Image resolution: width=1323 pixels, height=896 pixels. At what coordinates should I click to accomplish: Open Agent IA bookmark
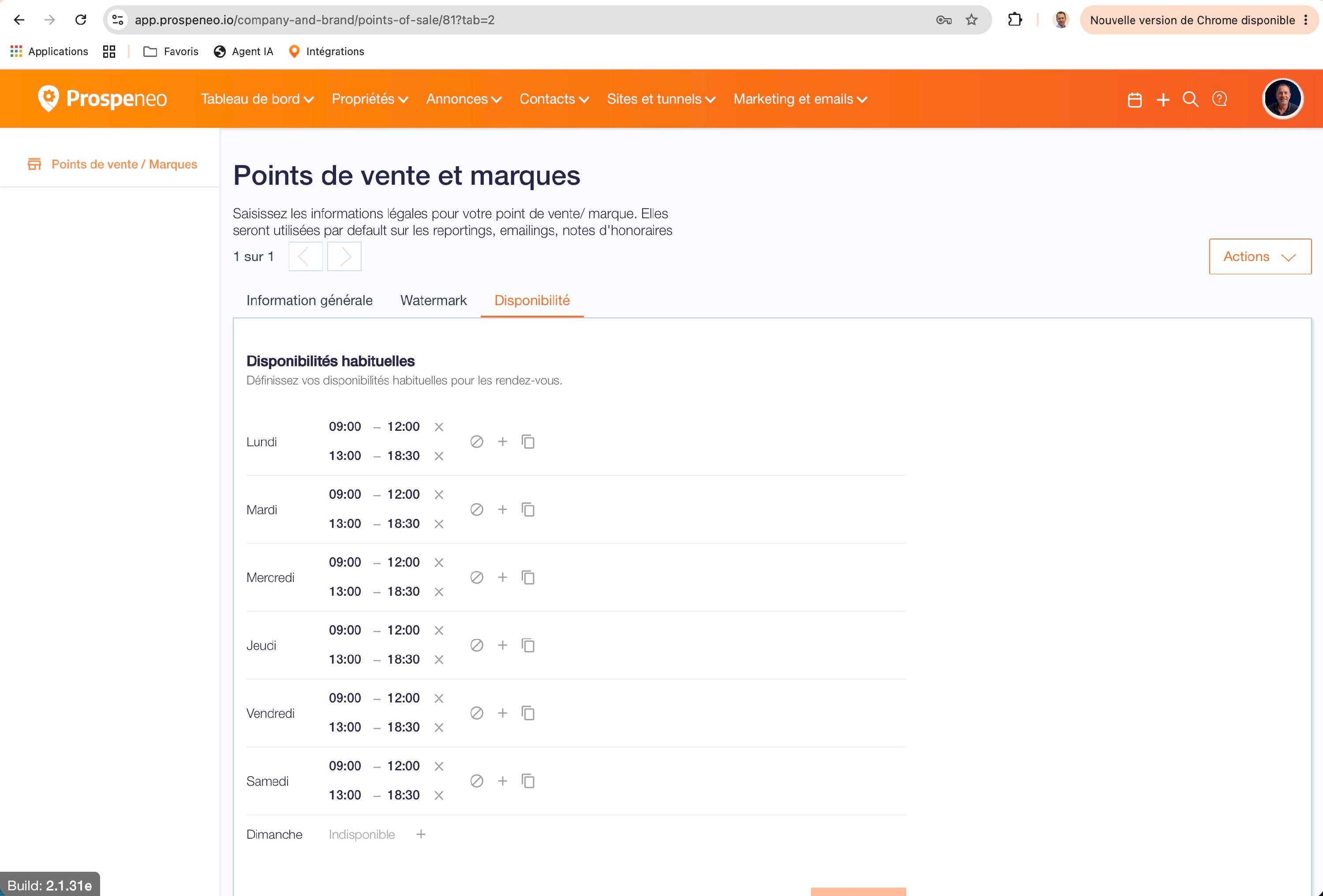(243, 51)
